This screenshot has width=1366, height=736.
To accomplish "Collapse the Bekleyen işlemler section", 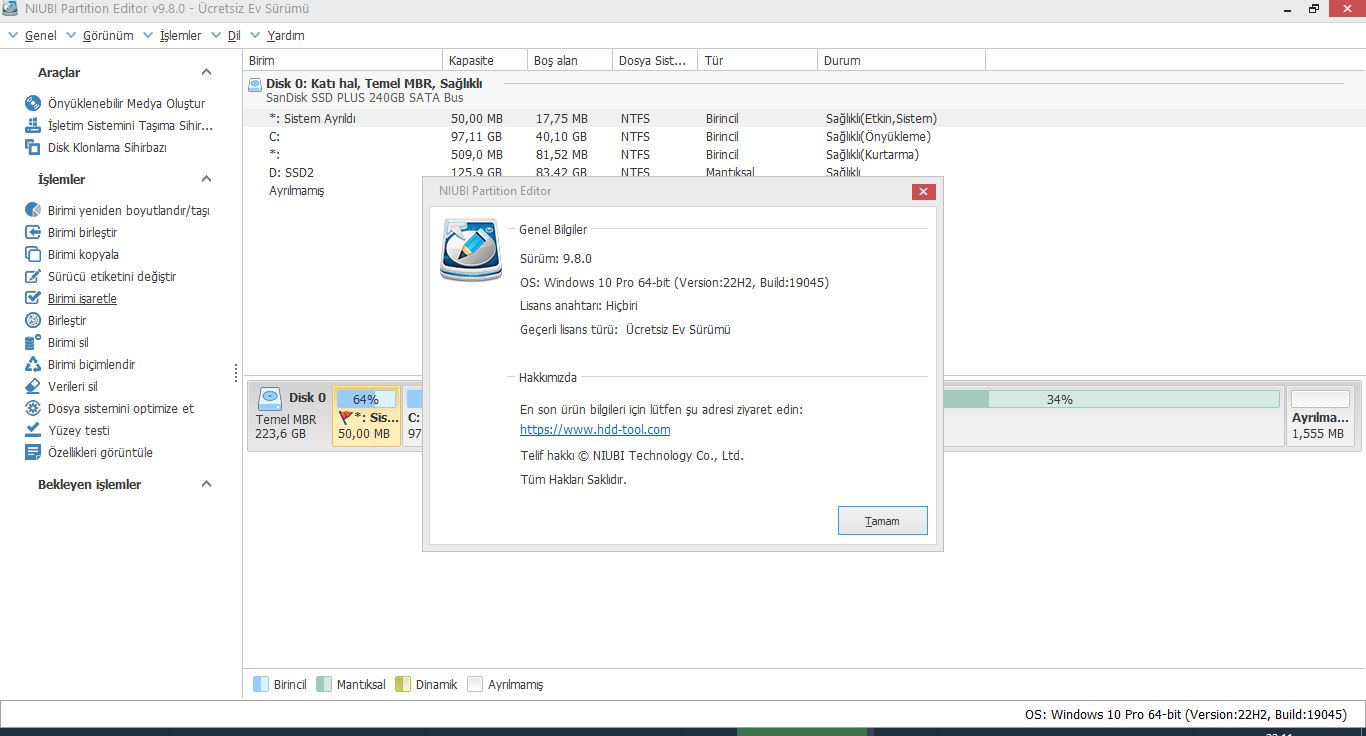I will click(x=206, y=484).
